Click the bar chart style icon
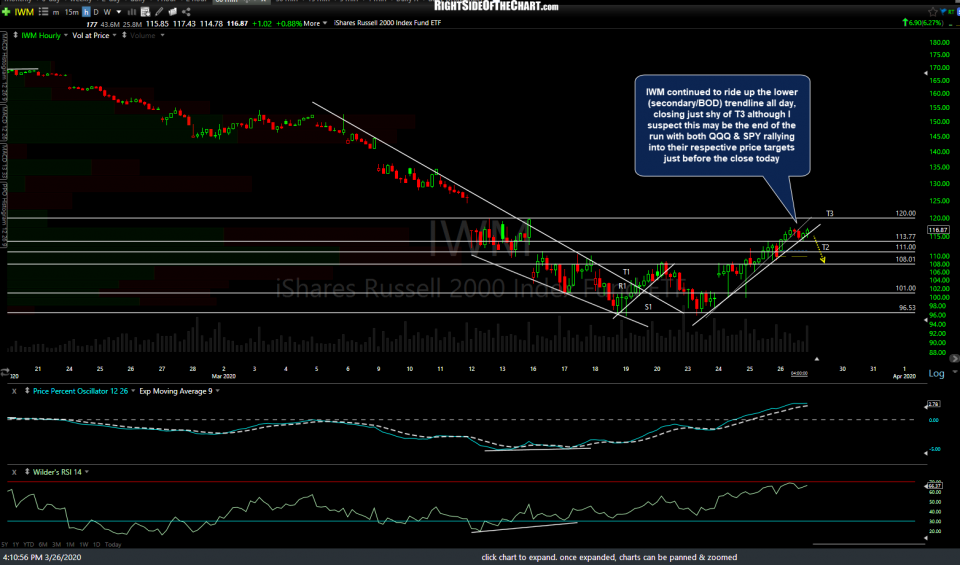This screenshot has width=960, height=565. tap(132, 12)
